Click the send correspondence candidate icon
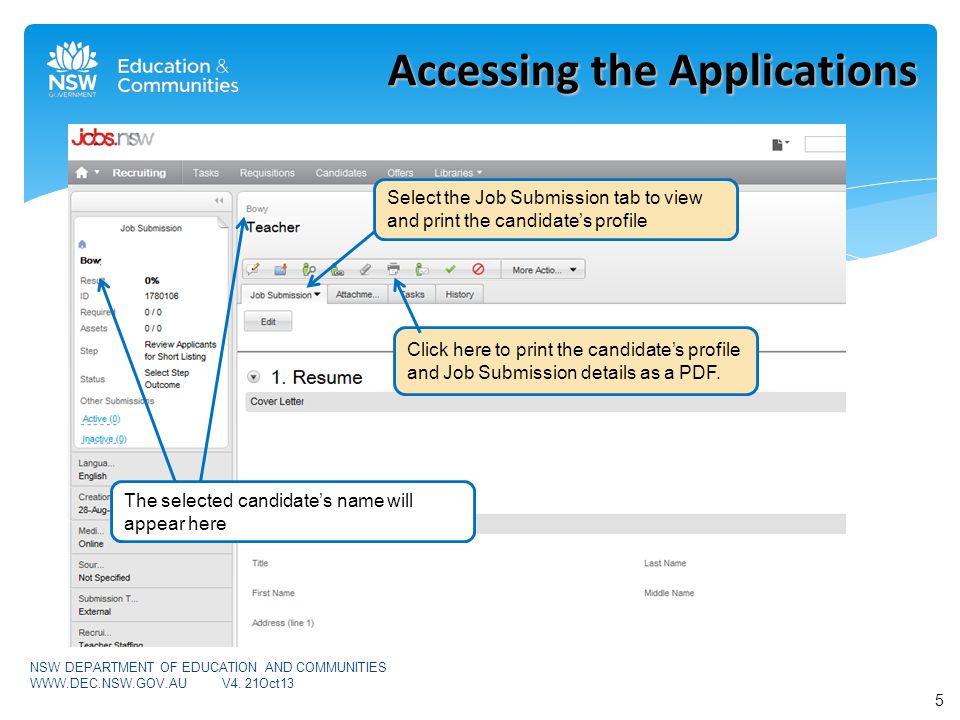 click(x=422, y=269)
